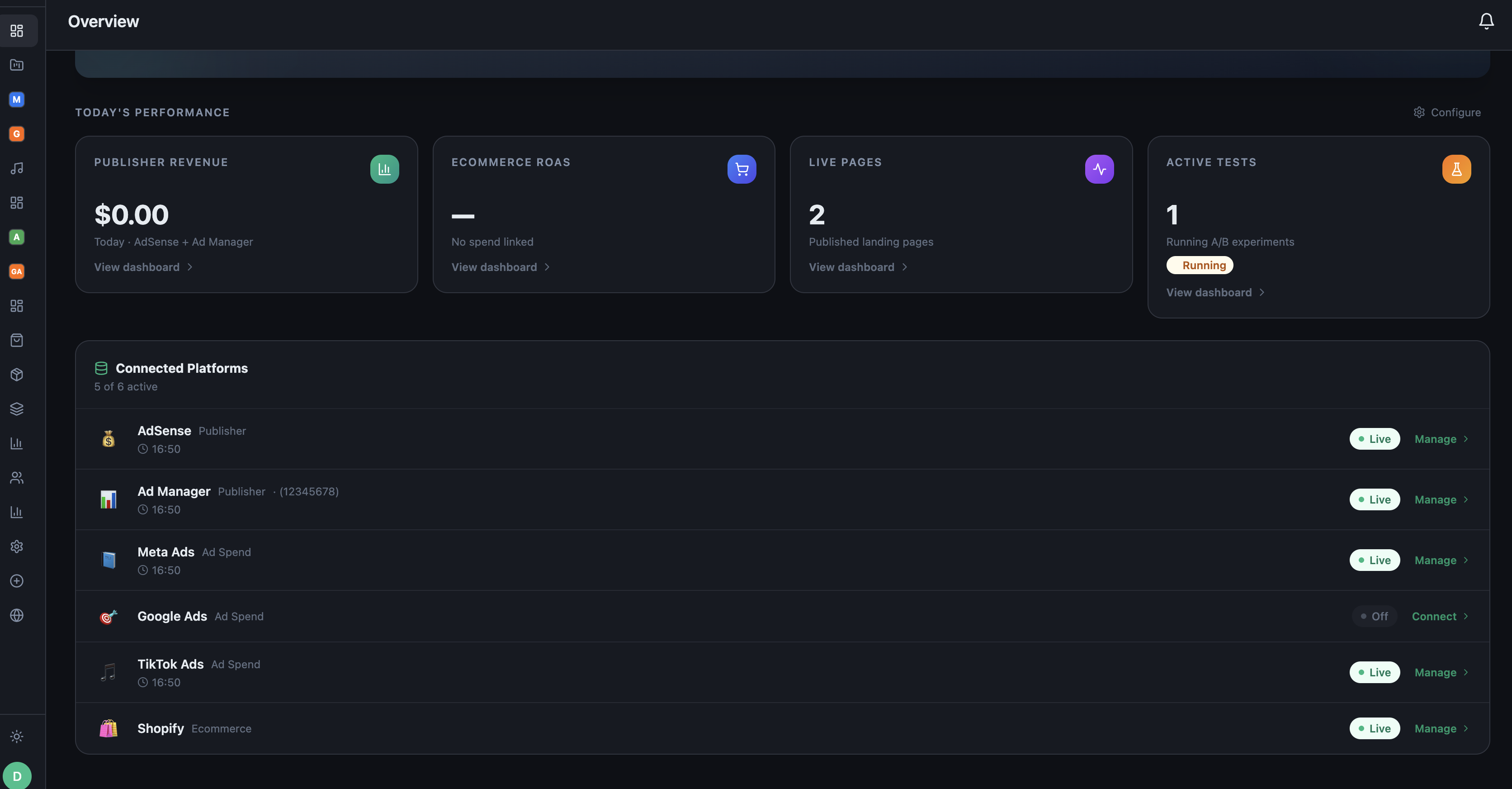Click the AdSense money bag icon
Screen dimensions: 1512x789
tap(109, 439)
